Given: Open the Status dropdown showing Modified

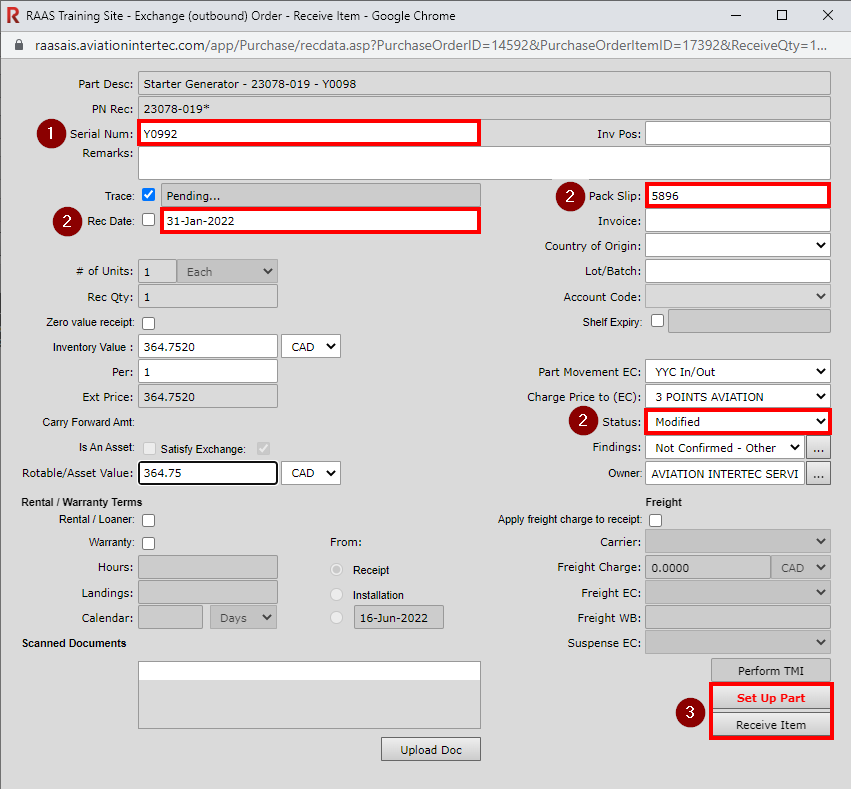Looking at the screenshot, I should [737, 422].
